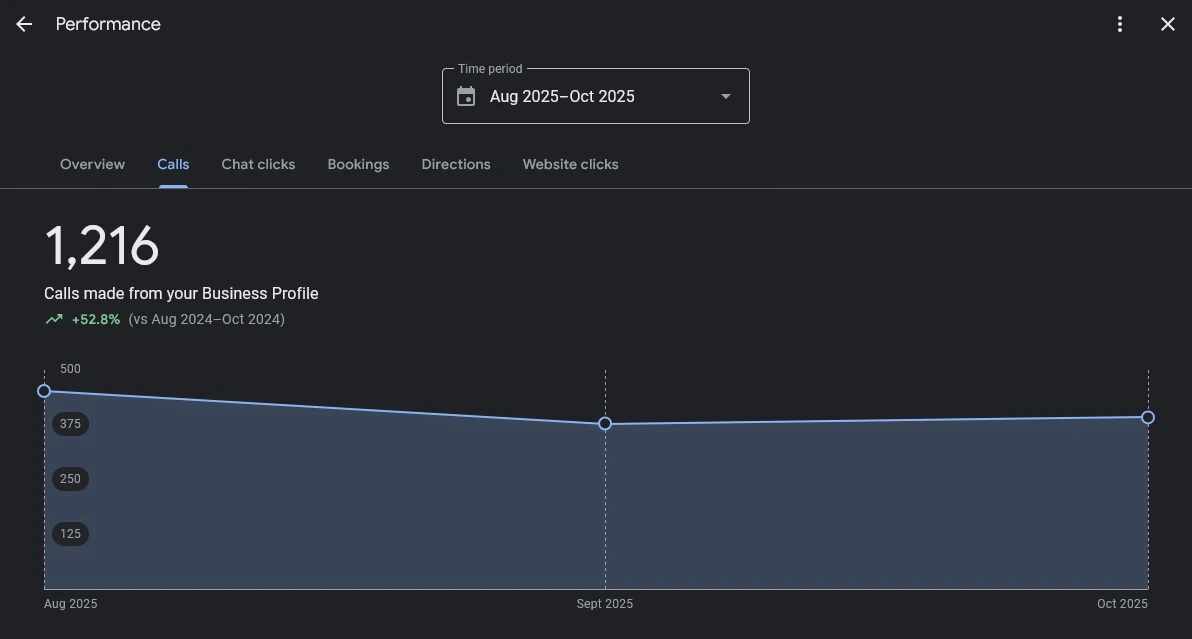Image resolution: width=1192 pixels, height=639 pixels.
Task: View the Directions tab
Action: point(456,164)
